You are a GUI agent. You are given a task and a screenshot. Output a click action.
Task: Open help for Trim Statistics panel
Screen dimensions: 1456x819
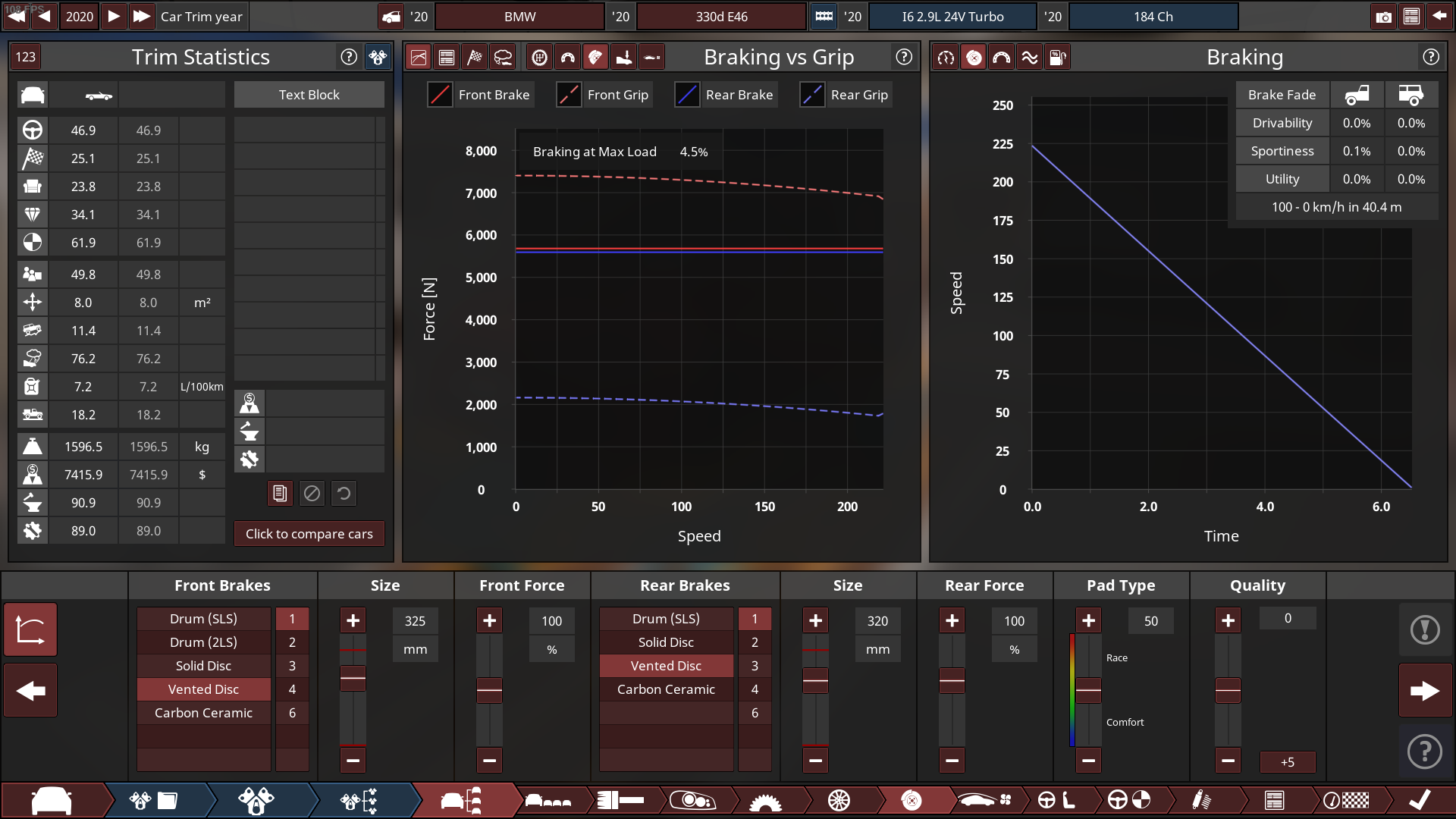pyautogui.click(x=349, y=57)
